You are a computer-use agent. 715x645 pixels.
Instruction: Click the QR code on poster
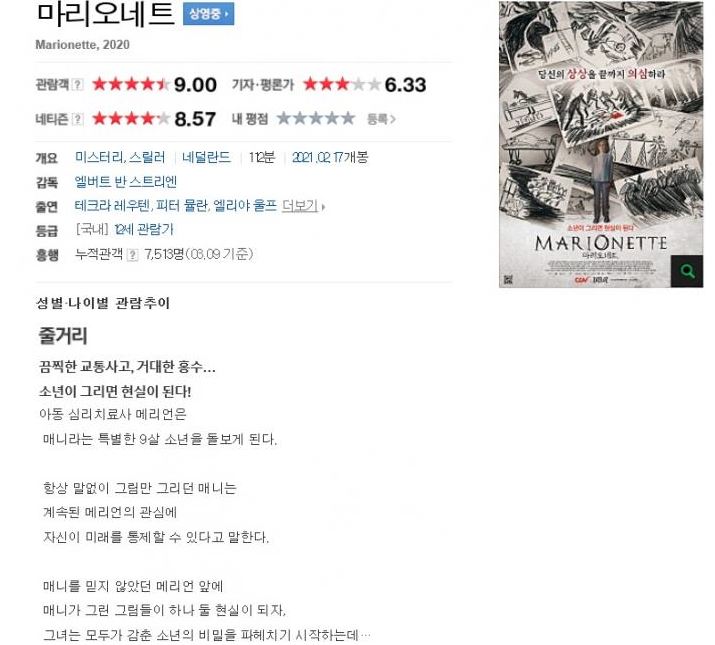click(508, 279)
